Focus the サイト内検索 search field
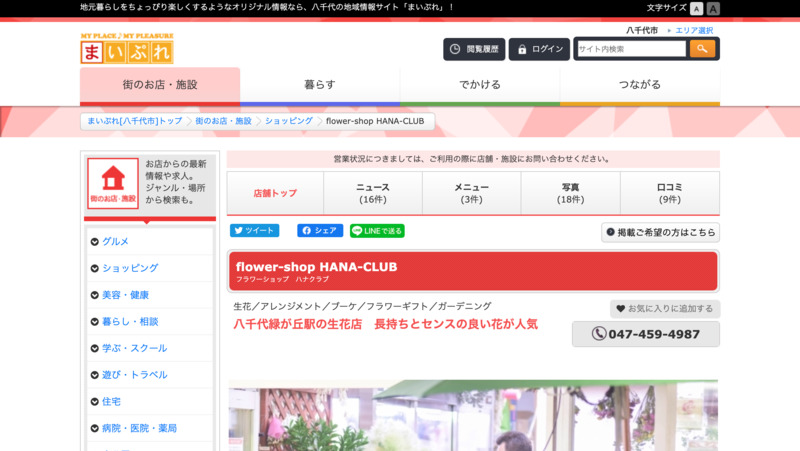The height and width of the screenshot is (451, 800). 632,49
